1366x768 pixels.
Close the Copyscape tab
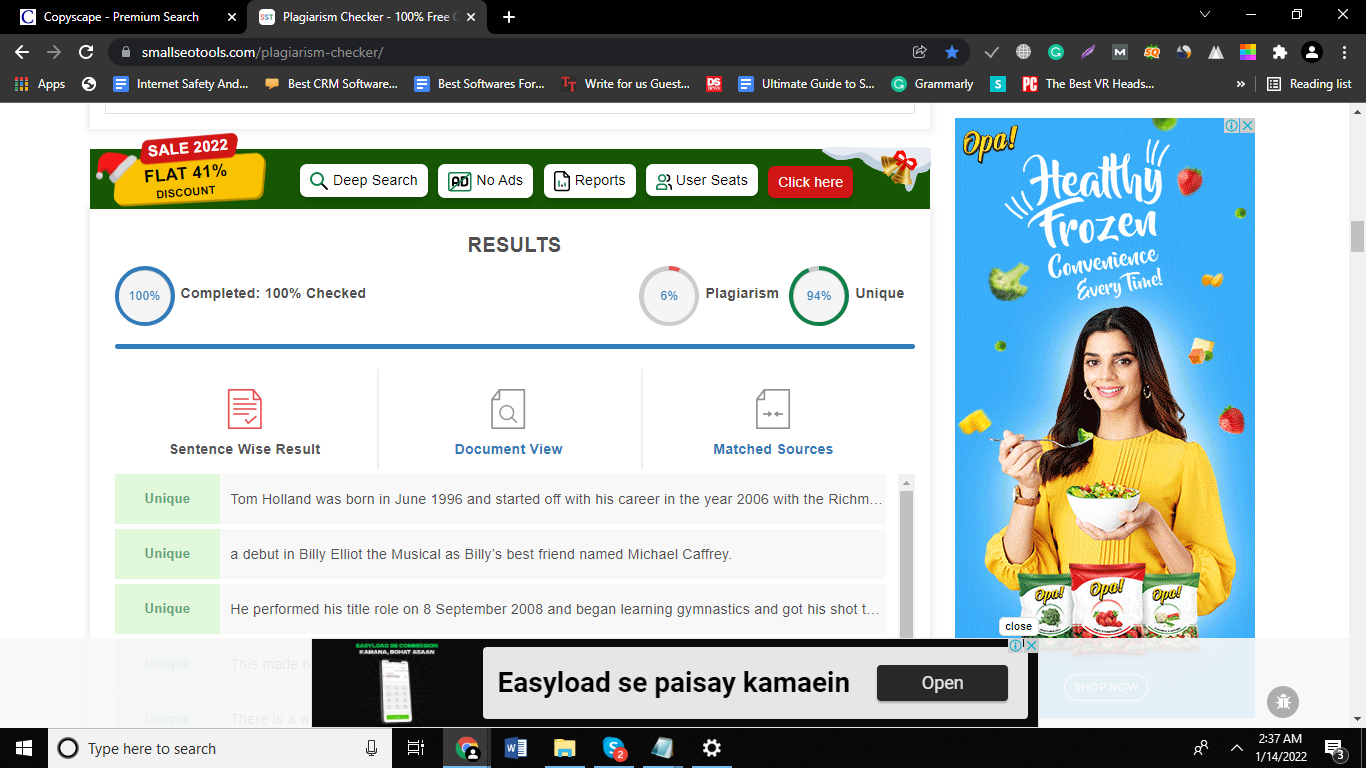click(x=233, y=17)
